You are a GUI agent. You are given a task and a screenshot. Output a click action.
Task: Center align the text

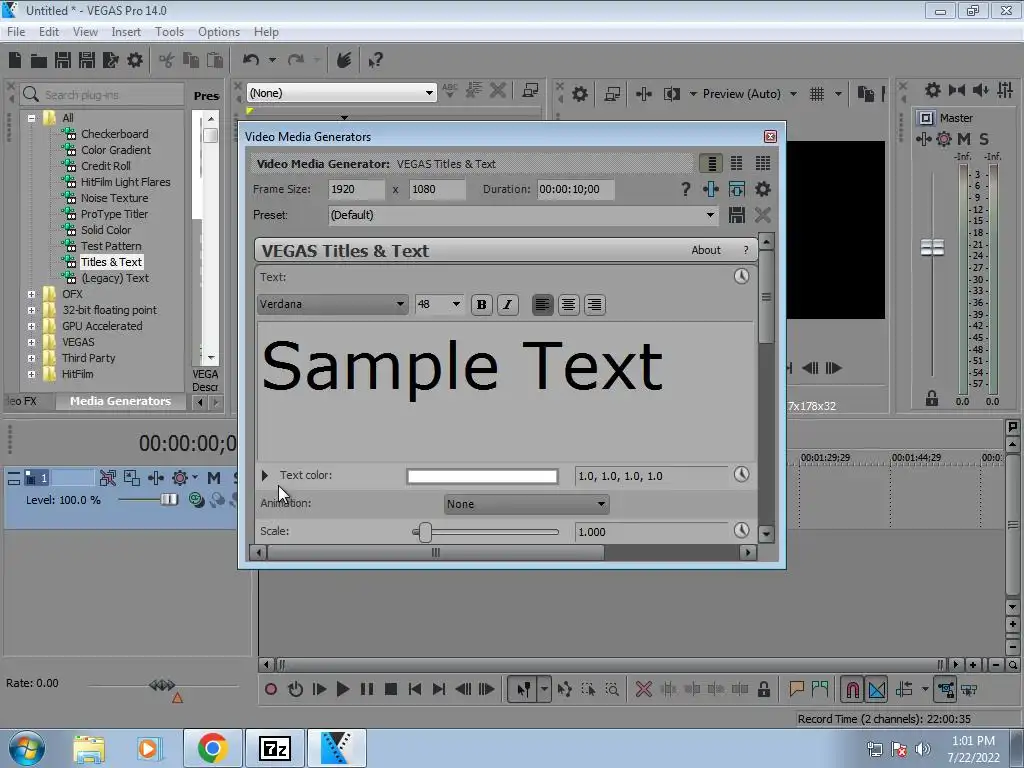(x=568, y=304)
